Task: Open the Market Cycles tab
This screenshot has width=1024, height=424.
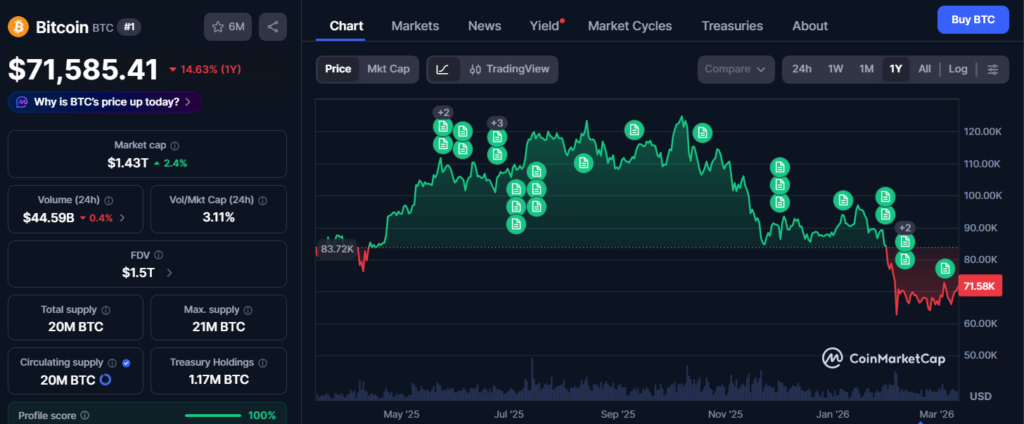Action: pyautogui.click(x=630, y=26)
